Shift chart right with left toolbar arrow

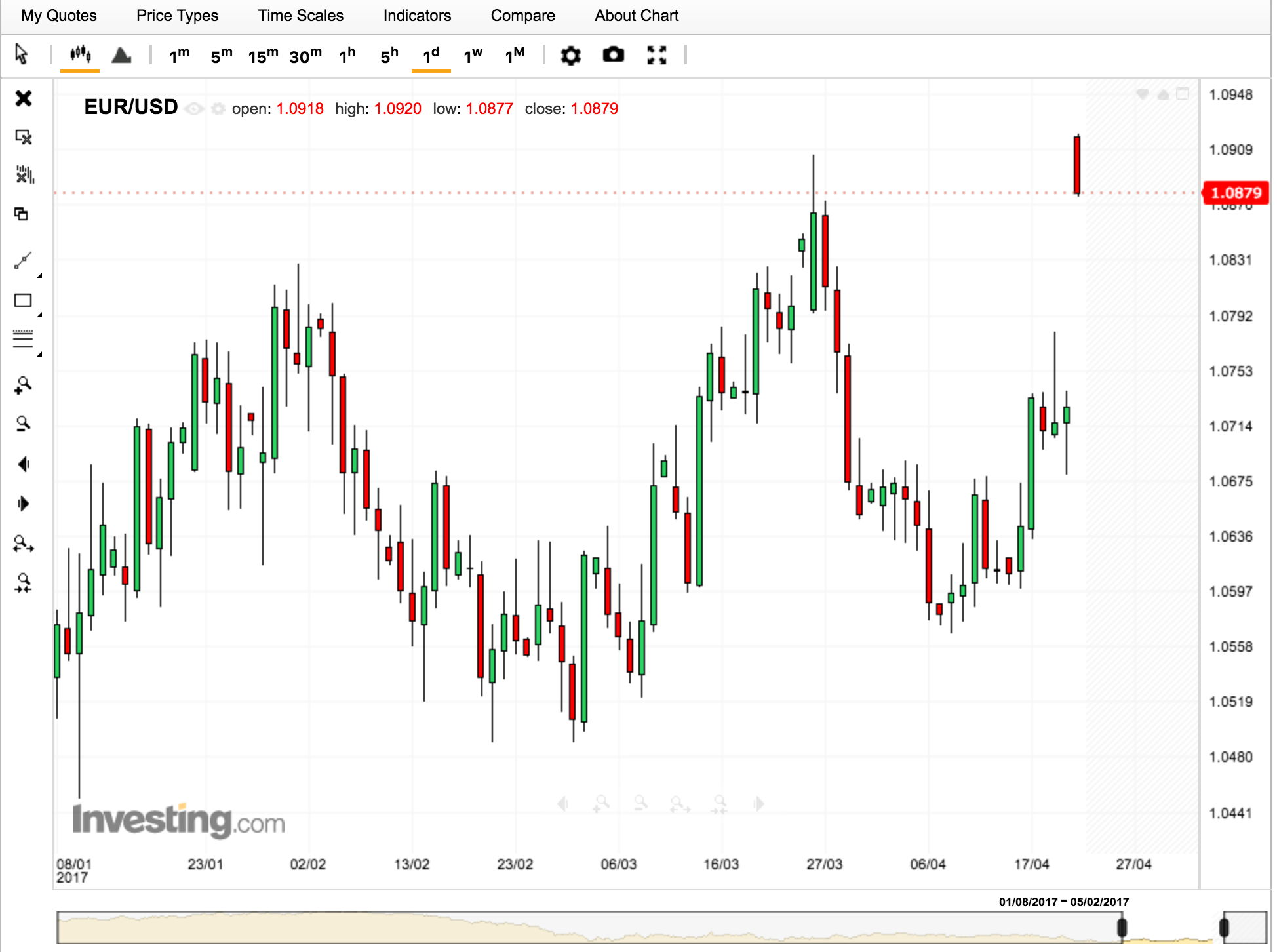(24, 504)
